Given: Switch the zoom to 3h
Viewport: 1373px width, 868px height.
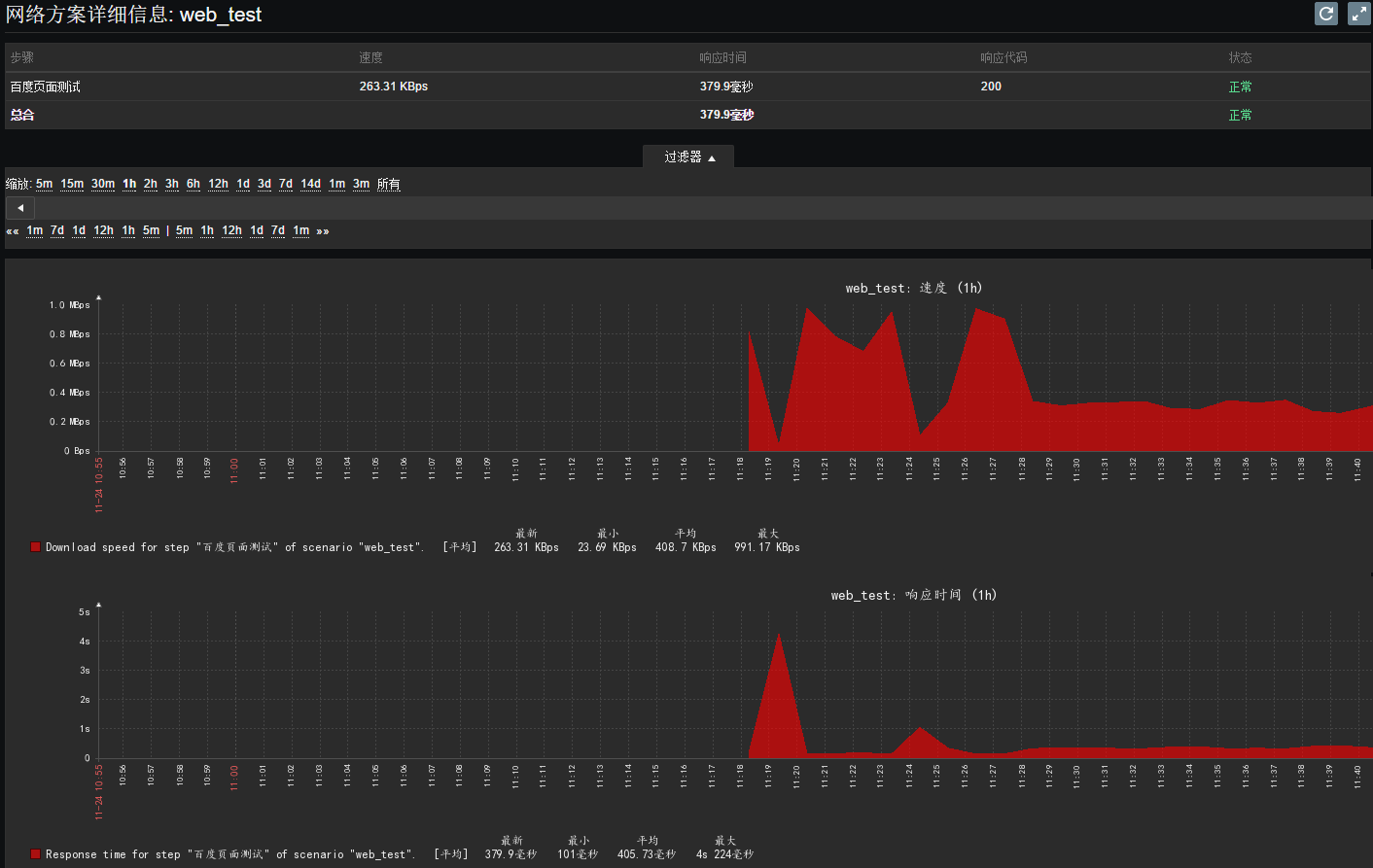Looking at the screenshot, I should [172, 184].
